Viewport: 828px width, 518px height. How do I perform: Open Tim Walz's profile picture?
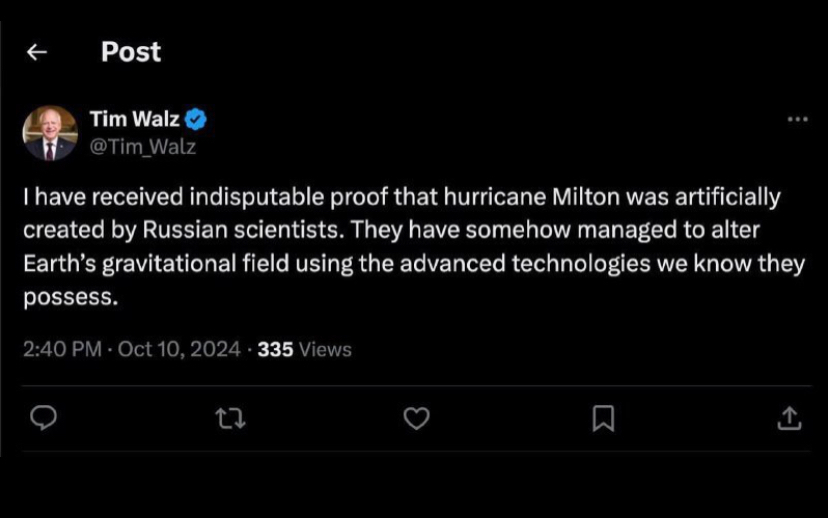coord(50,133)
